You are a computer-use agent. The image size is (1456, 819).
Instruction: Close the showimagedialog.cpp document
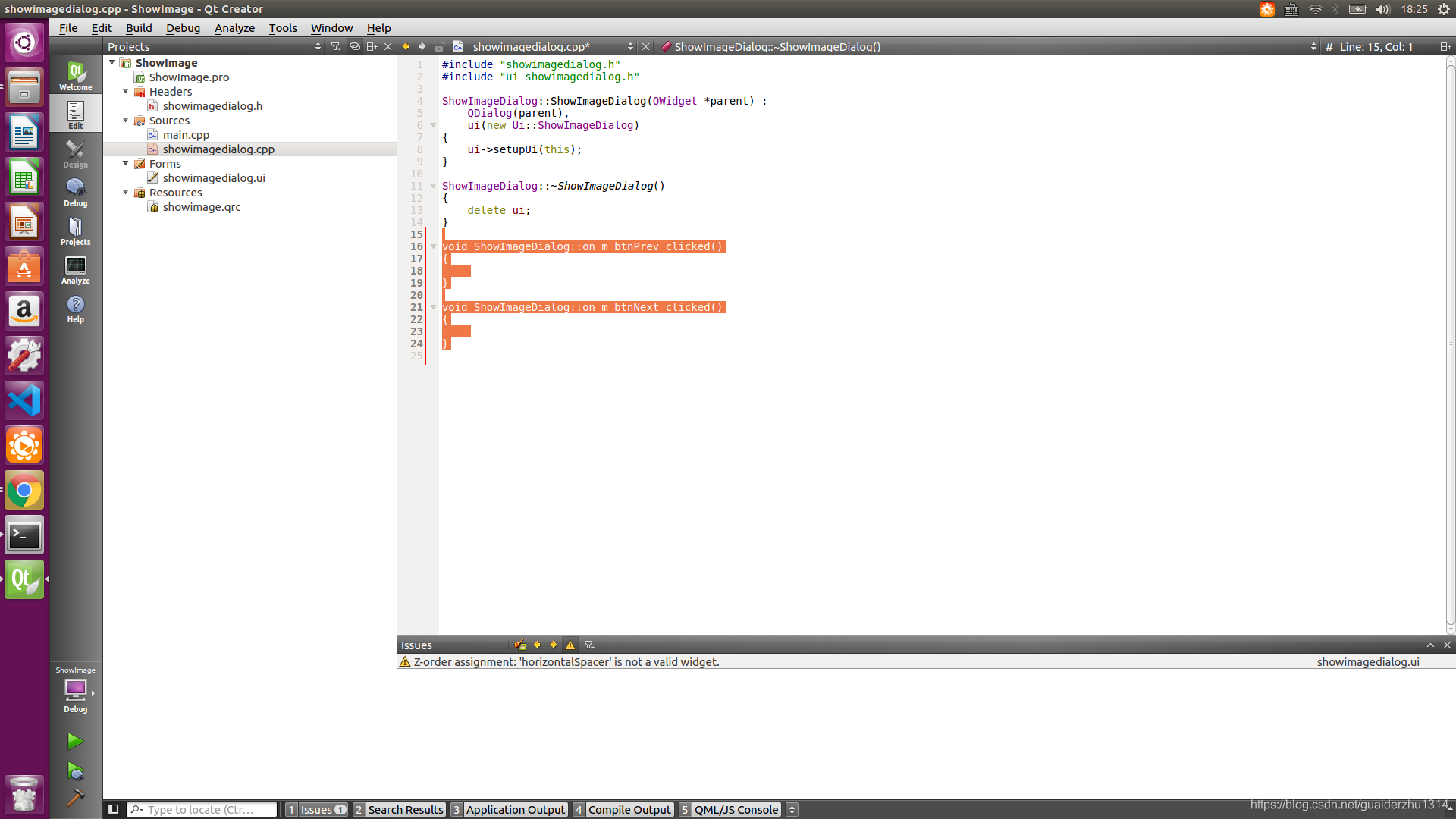(646, 46)
